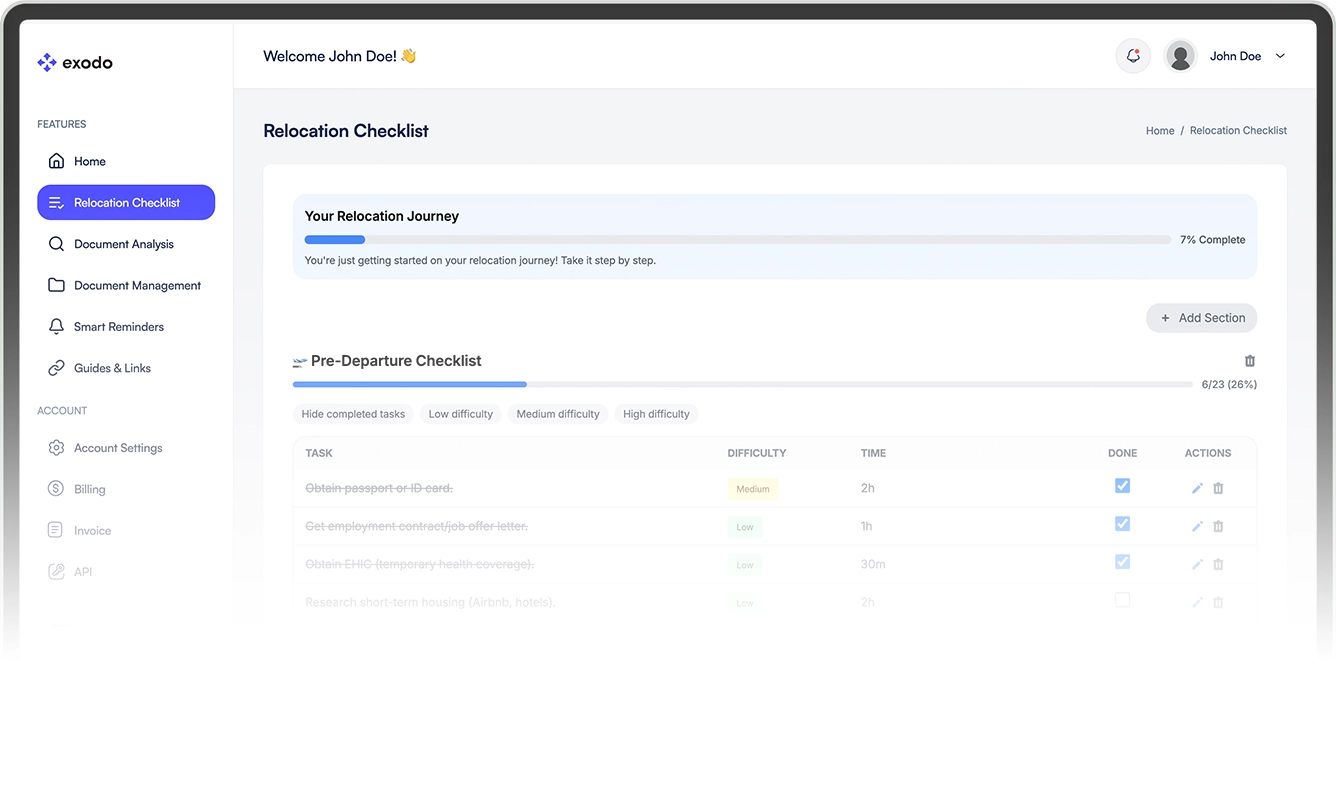The height and width of the screenshot is (800, 1336).
Task: Filter tasks by Medium difficulty
Action: click(x=558, y=414)
